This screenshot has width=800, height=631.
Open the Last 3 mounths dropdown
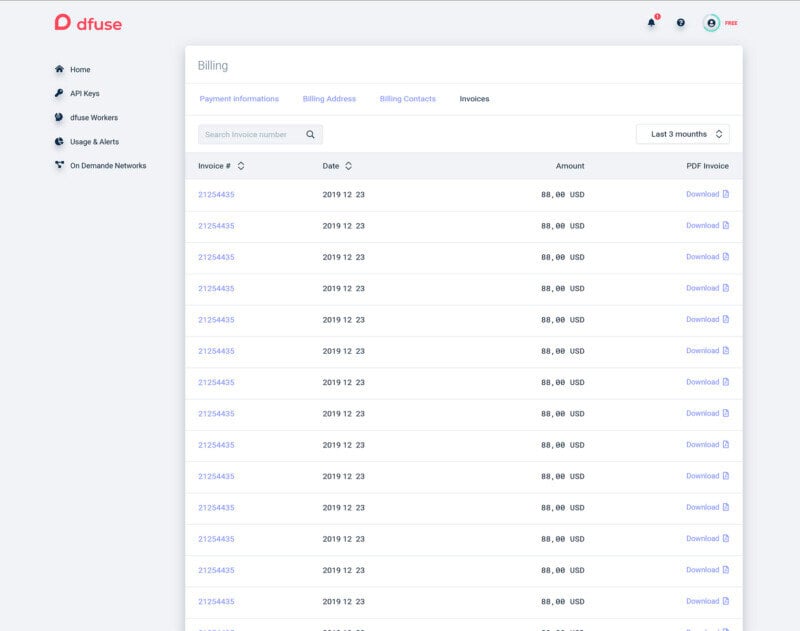683,134
